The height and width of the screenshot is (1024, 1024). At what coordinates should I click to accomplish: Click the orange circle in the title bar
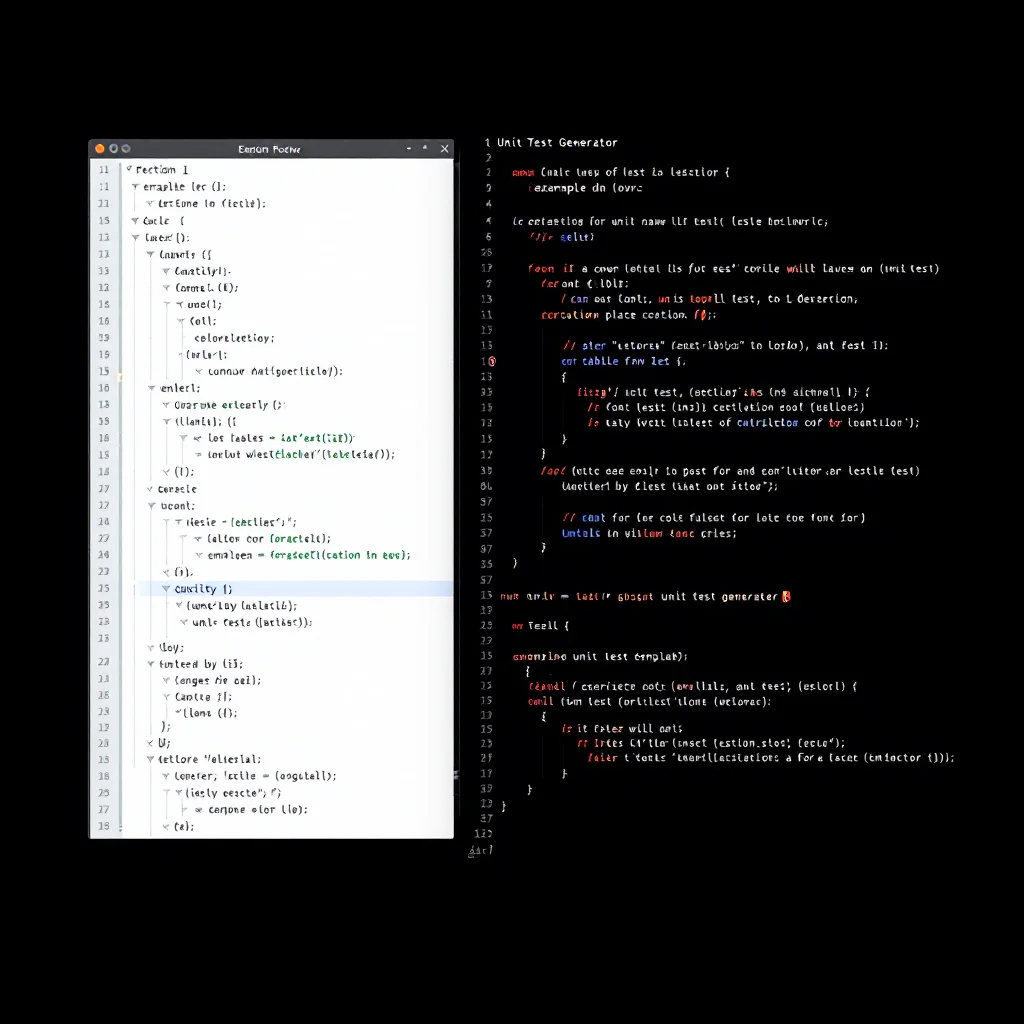tap(100, 149)
